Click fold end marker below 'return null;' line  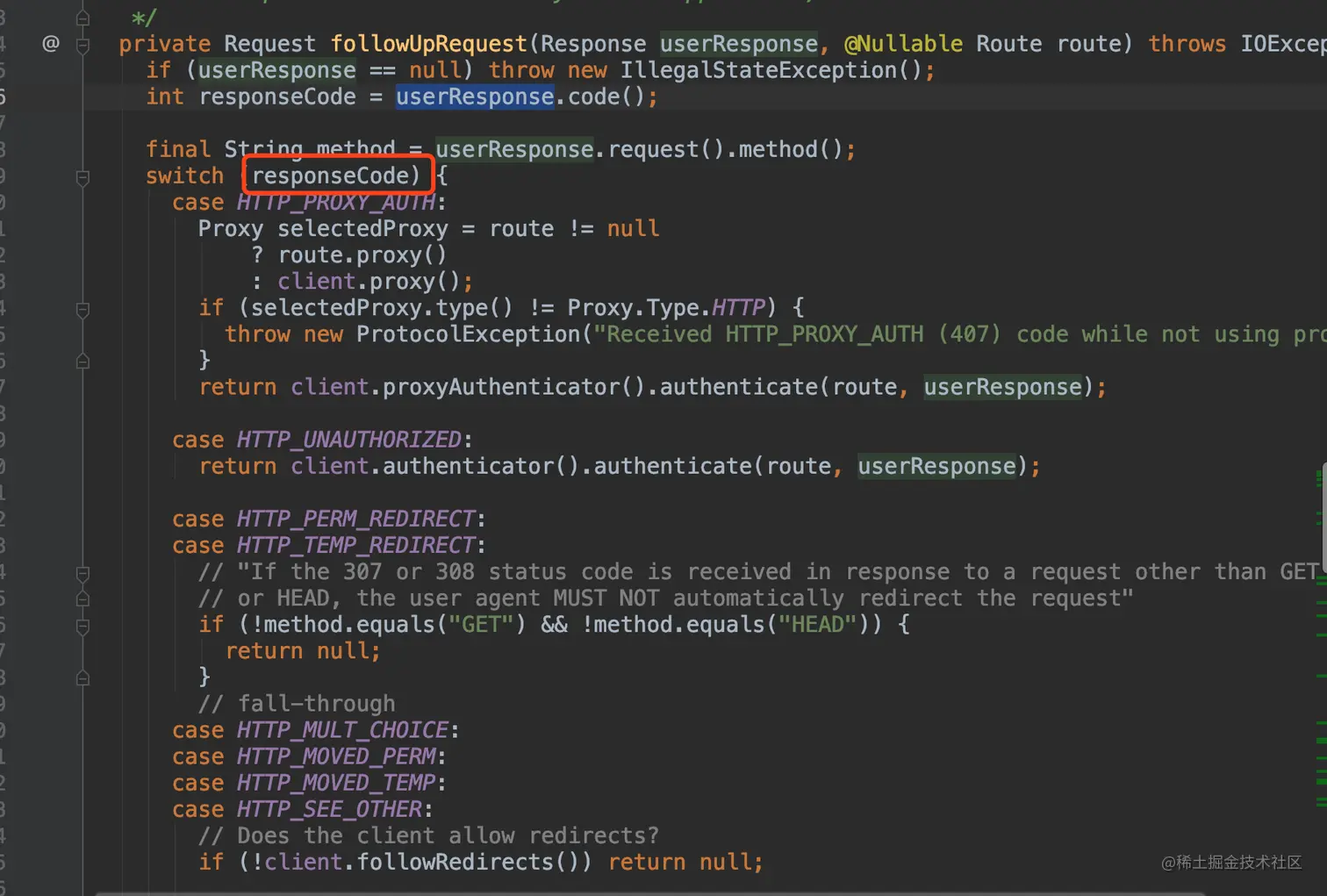coord(82,677)
